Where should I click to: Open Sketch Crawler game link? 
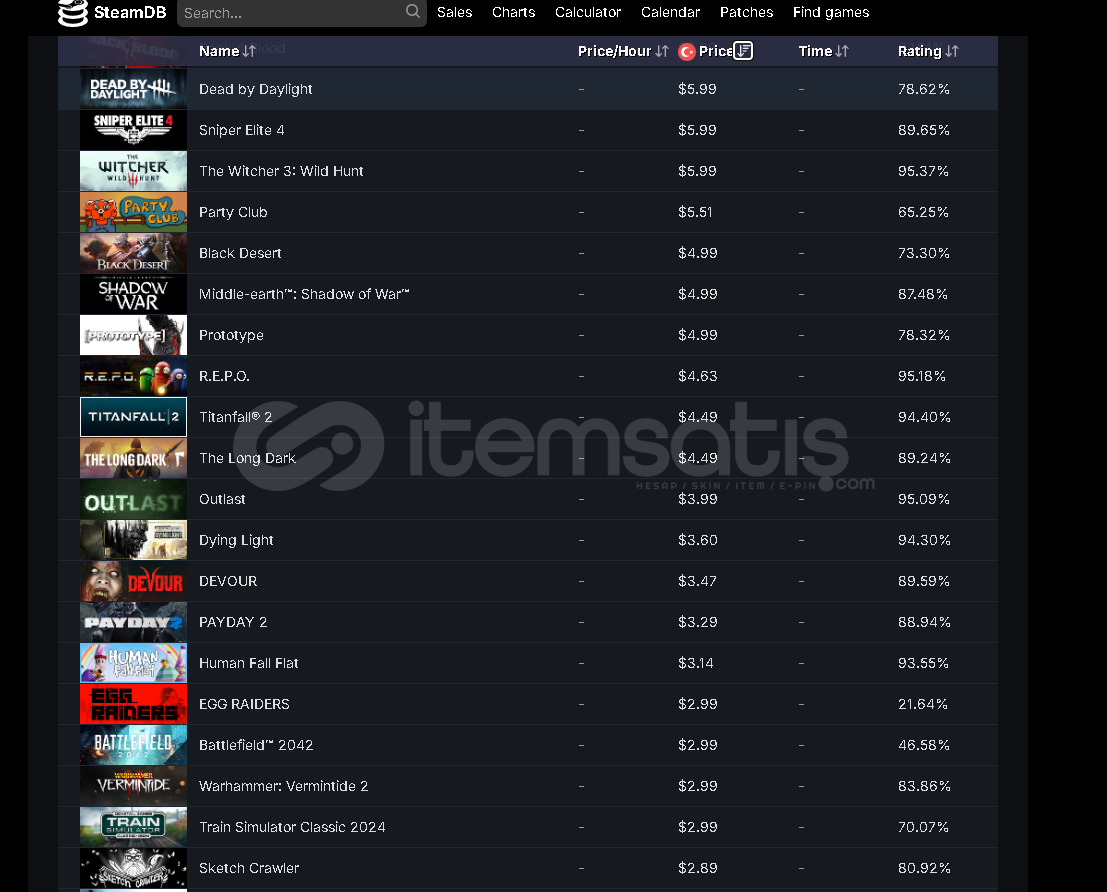[249, 867]
